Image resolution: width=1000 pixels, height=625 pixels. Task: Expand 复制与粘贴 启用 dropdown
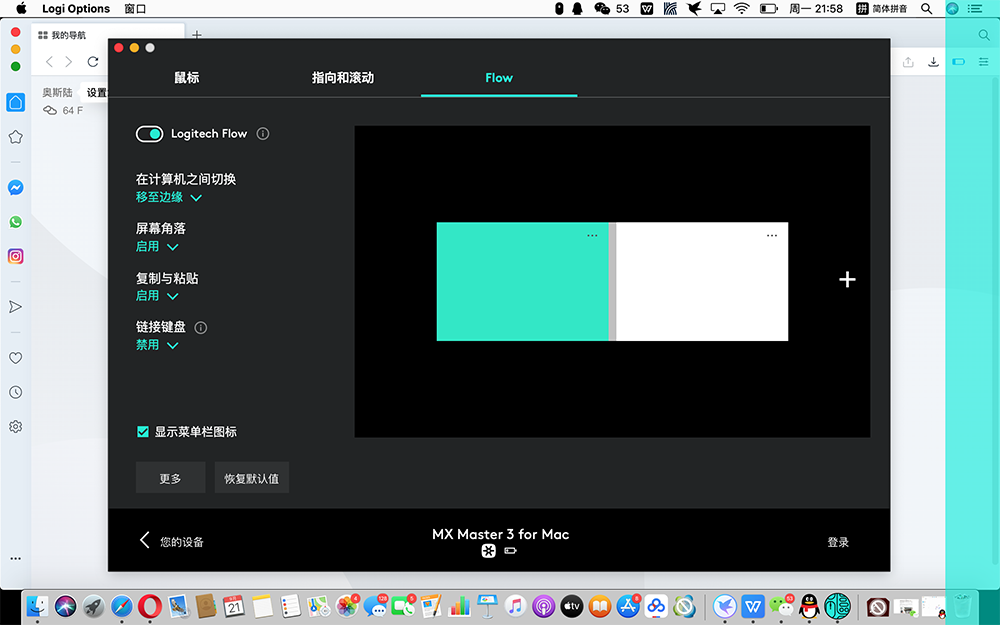(157, 296)
